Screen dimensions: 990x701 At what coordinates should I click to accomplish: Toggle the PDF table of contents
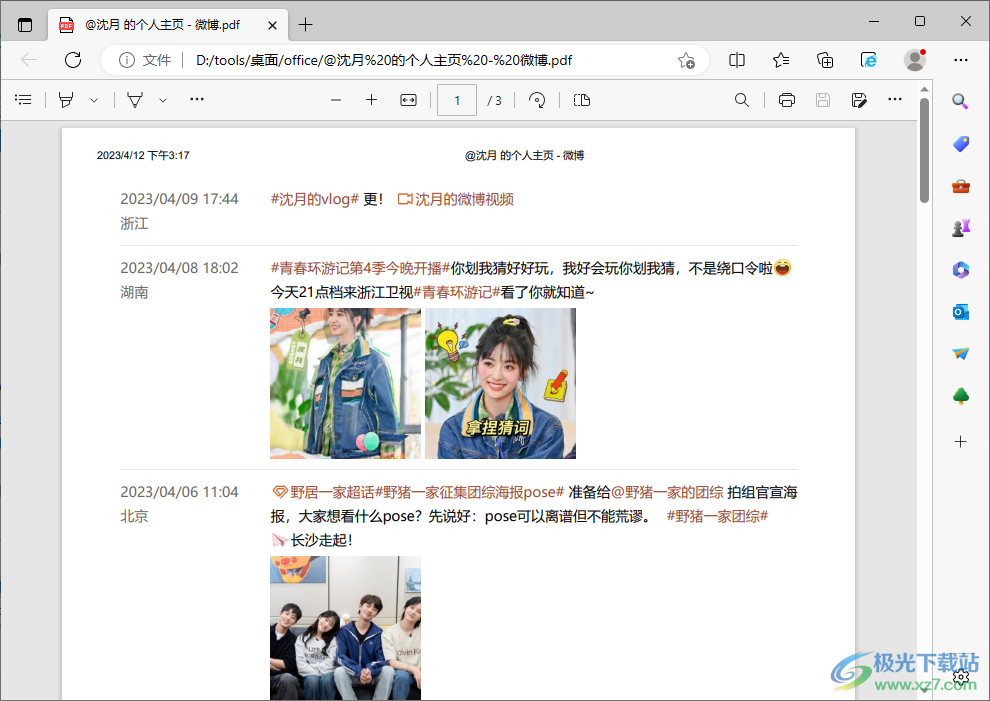pos(23,100)
